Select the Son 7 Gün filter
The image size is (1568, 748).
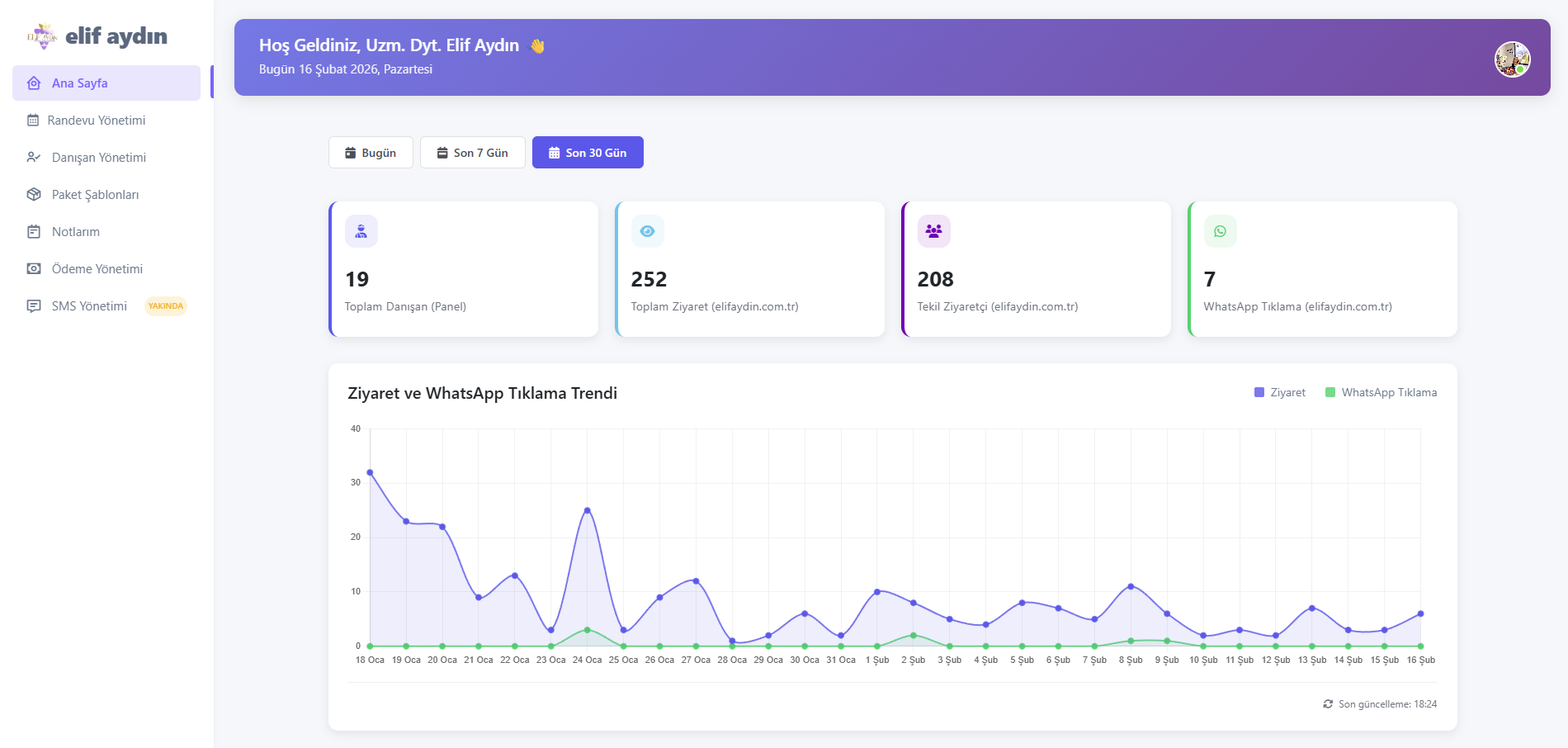tap(473, 153)
